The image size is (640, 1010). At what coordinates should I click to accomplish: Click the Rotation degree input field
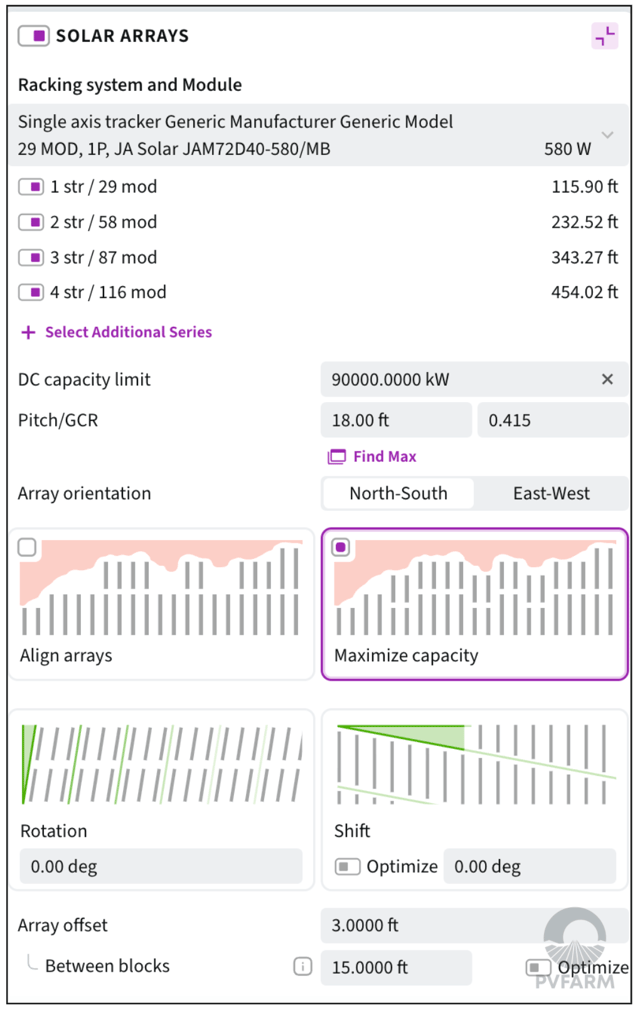pos(160,866)
